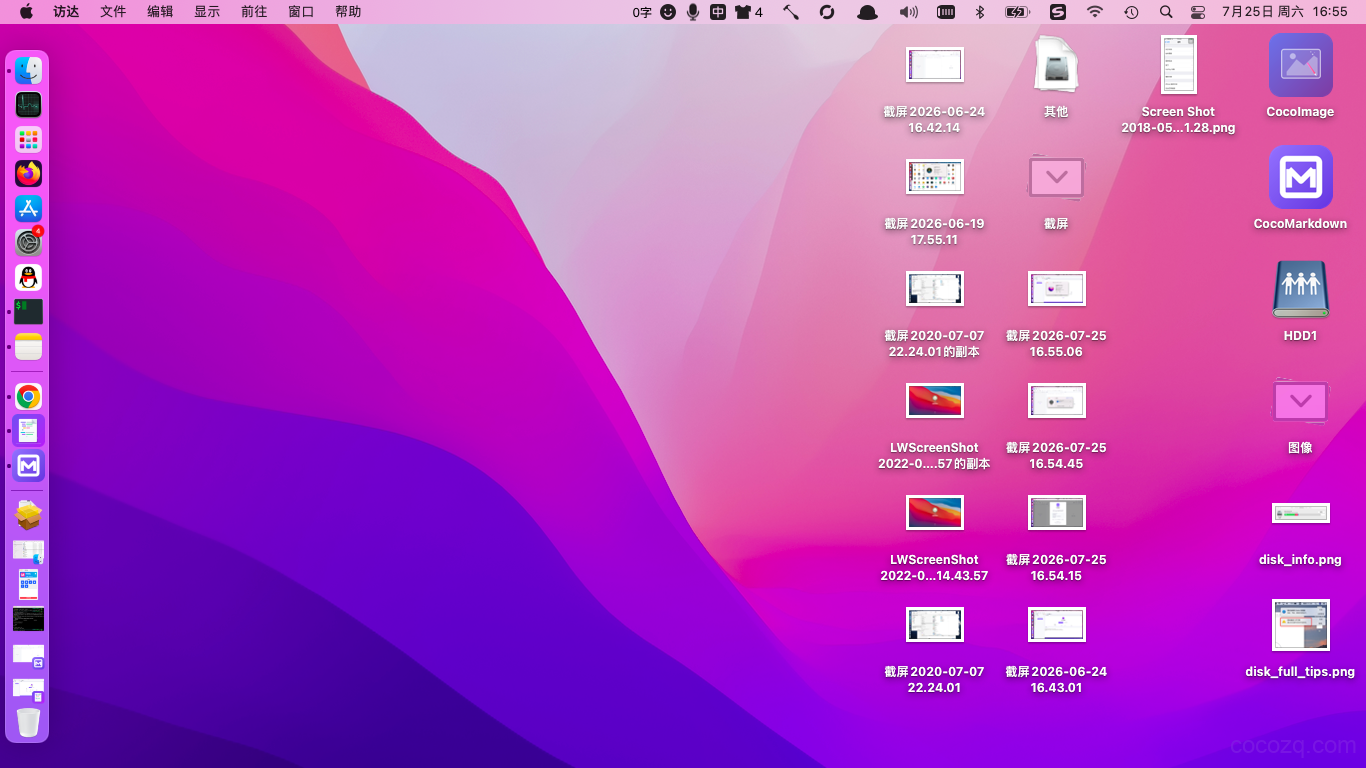
Task: Open the Apple menu
Action: click(26, 12)
